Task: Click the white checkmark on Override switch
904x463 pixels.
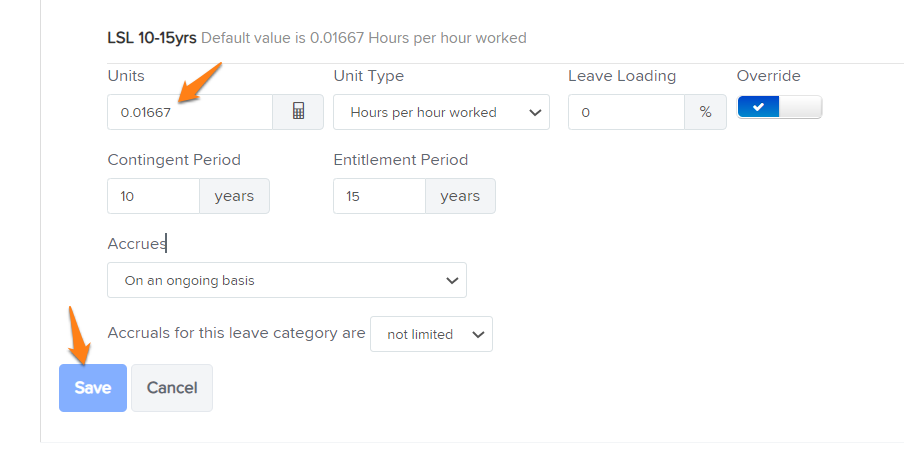Action: click(x=758, y=107)
